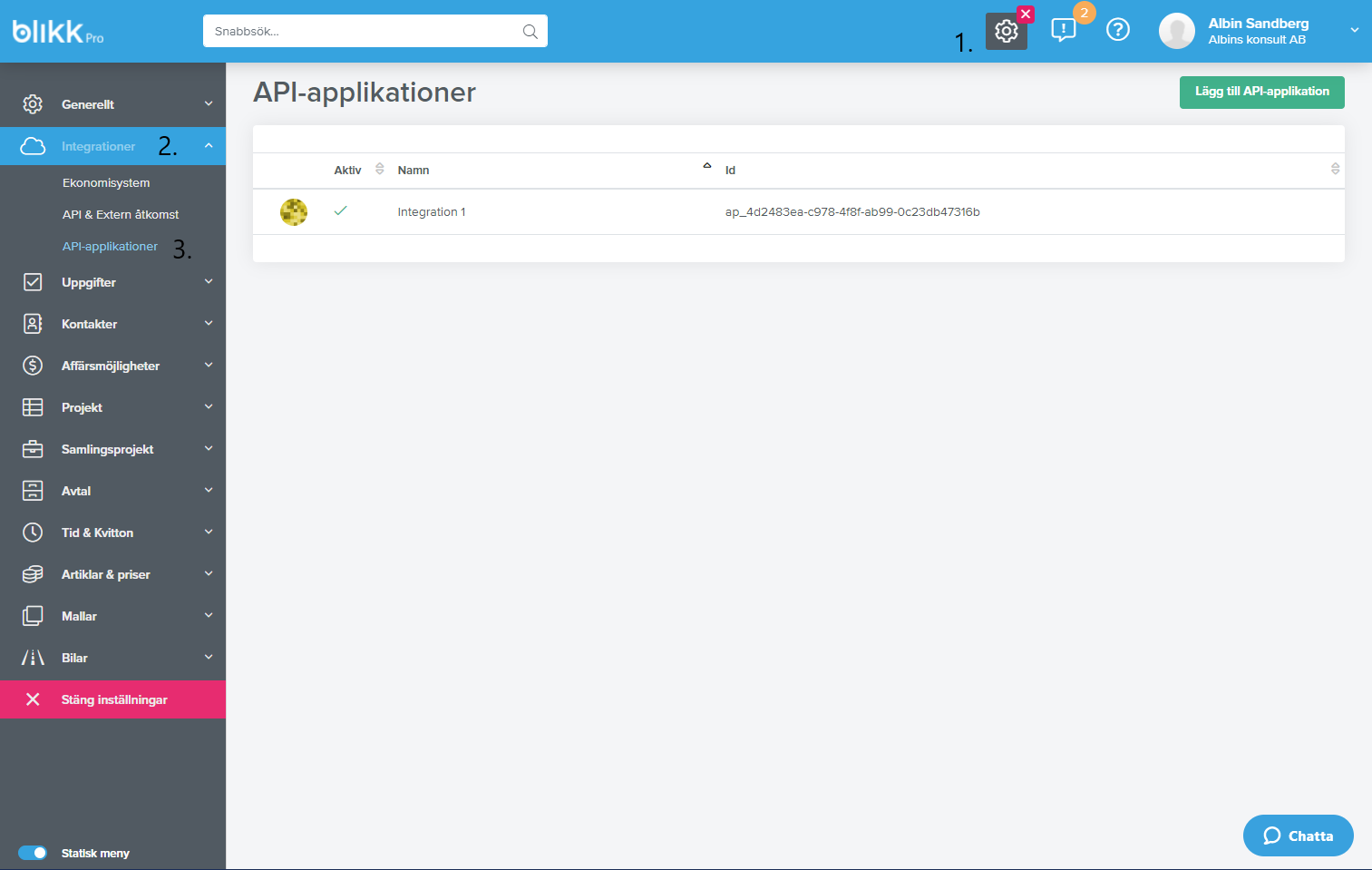This screenshot has height=870, width=1372.
Task: Expand the Generellt section chevron
Action: coord(209,103)
